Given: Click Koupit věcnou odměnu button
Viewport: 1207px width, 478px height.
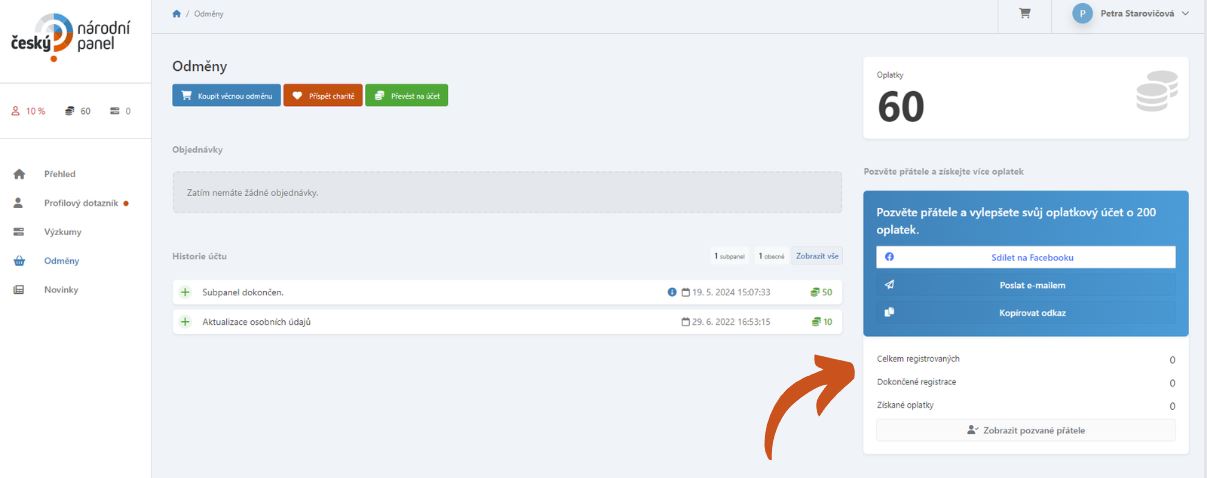Looking at the screenshot, I should [x=226, y=95].
